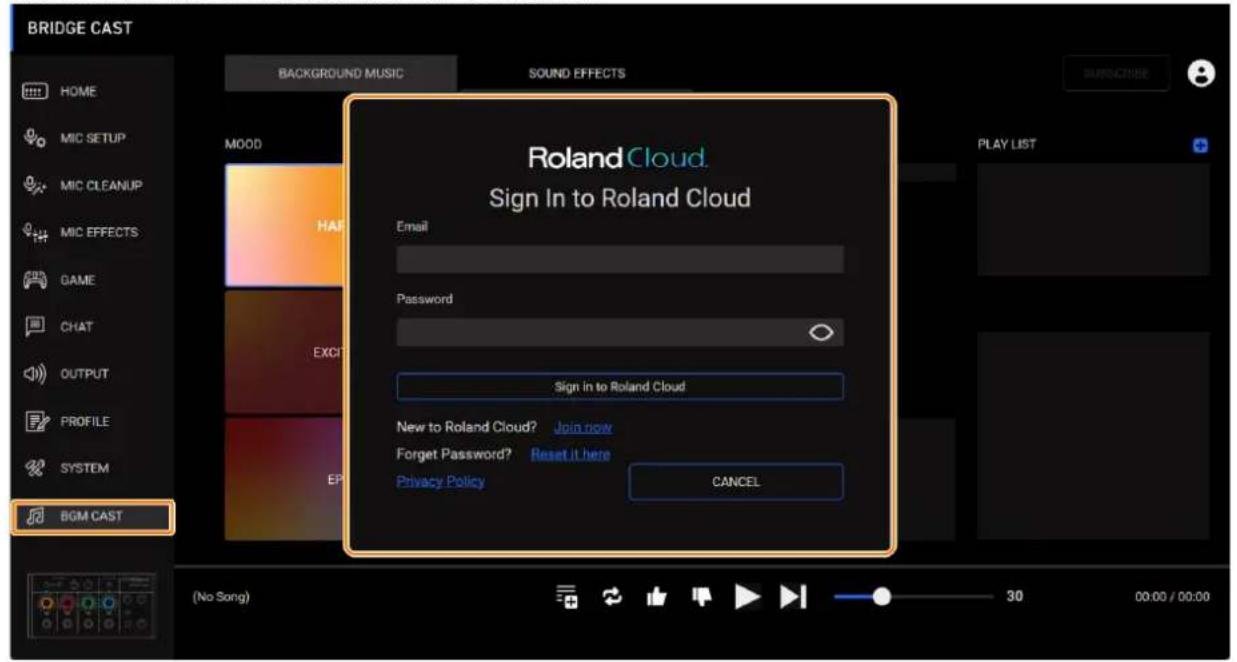Screen dimensions: 1237x662
Task: Skip to the next track
Action: [793, 597]
